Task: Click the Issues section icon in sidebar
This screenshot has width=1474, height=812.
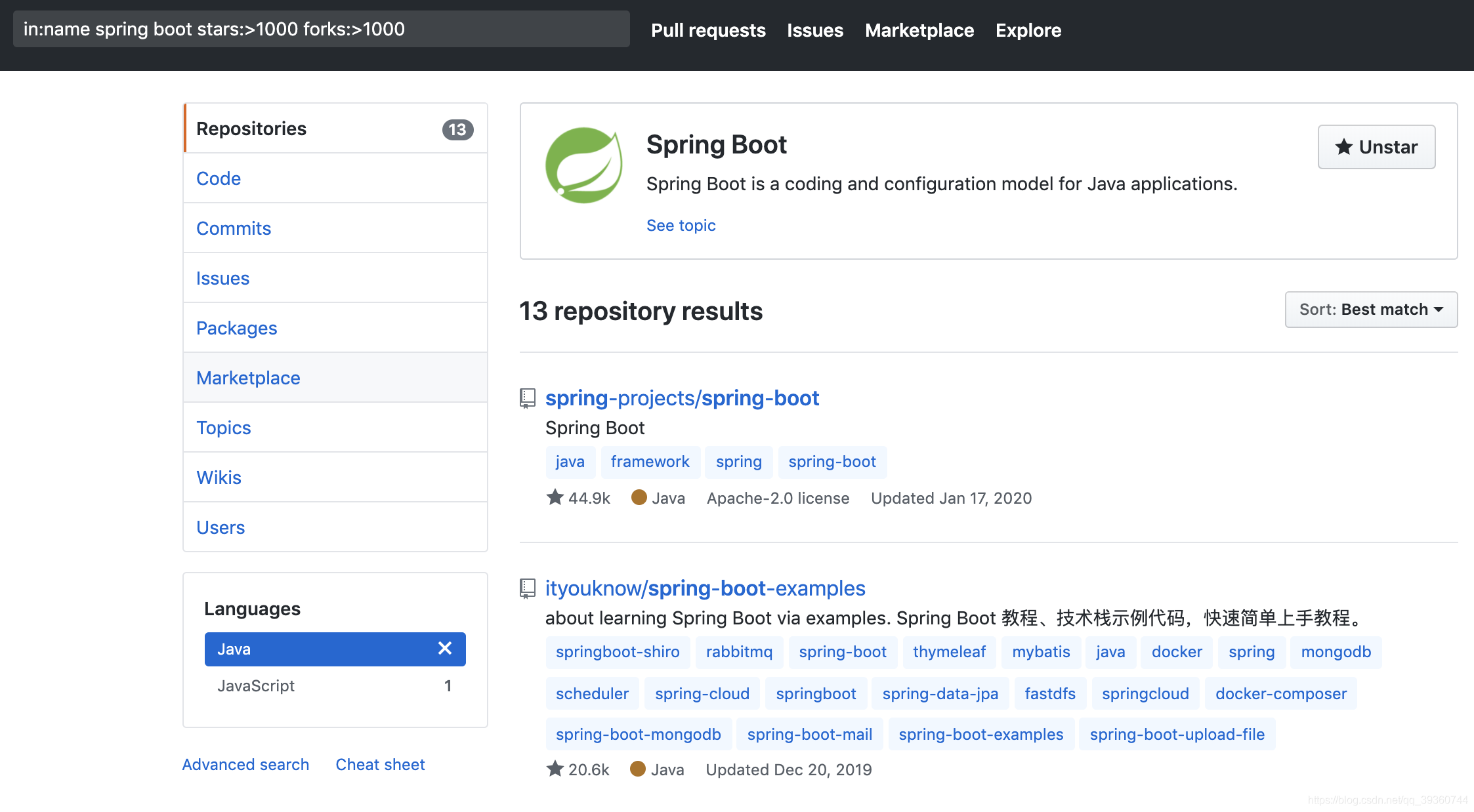Action: [222, 278]
